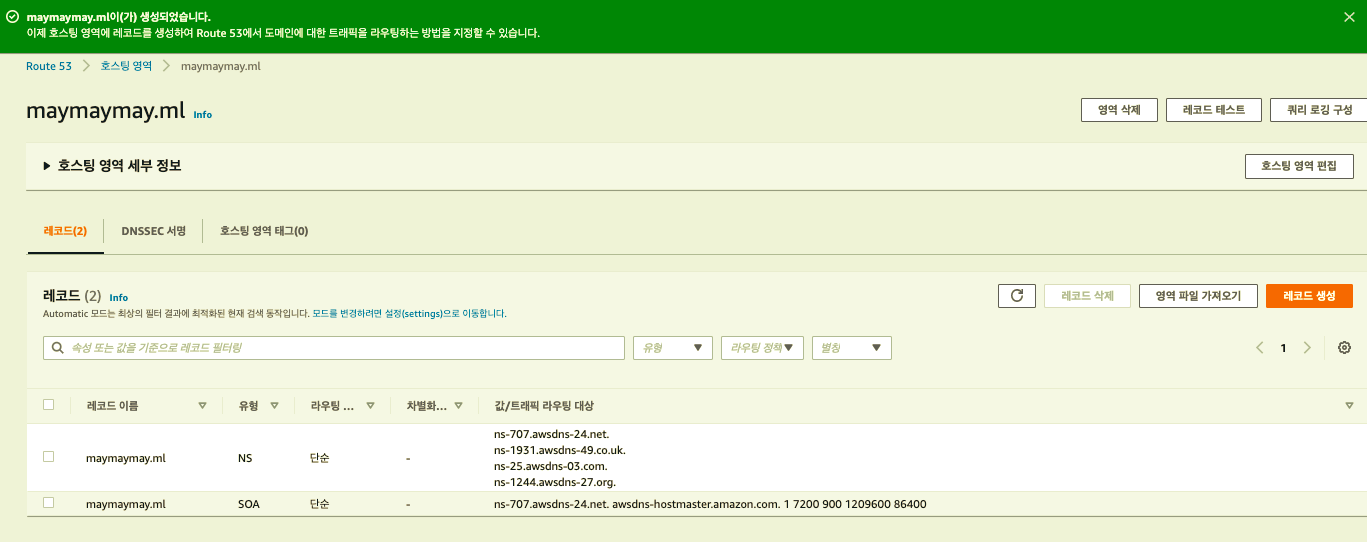Click 호스팅 영역 편집 button
Screen dimensions: 1367x542
click(x=1299, y=166)
